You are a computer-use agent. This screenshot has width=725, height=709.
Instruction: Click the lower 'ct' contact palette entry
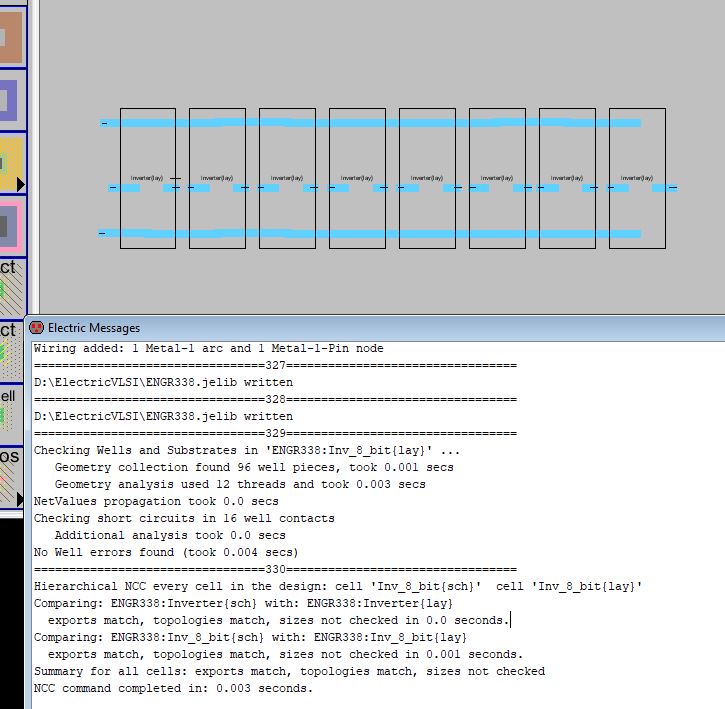click(11, 347)
